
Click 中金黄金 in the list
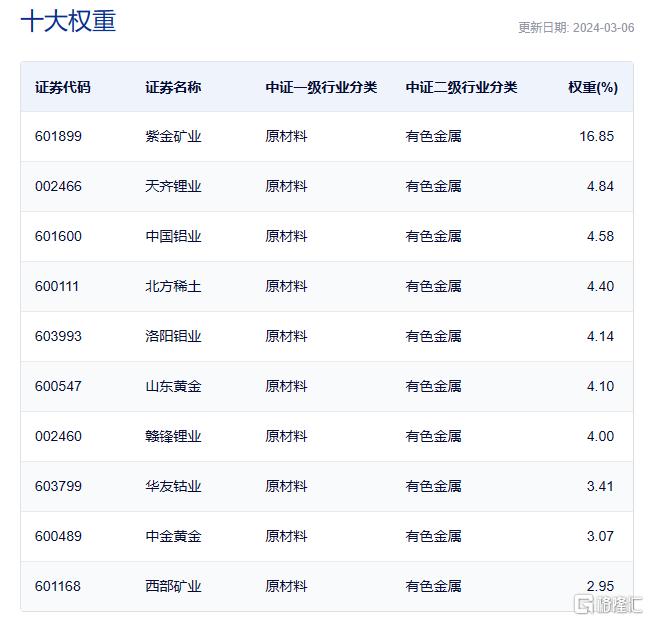point(173,537)
